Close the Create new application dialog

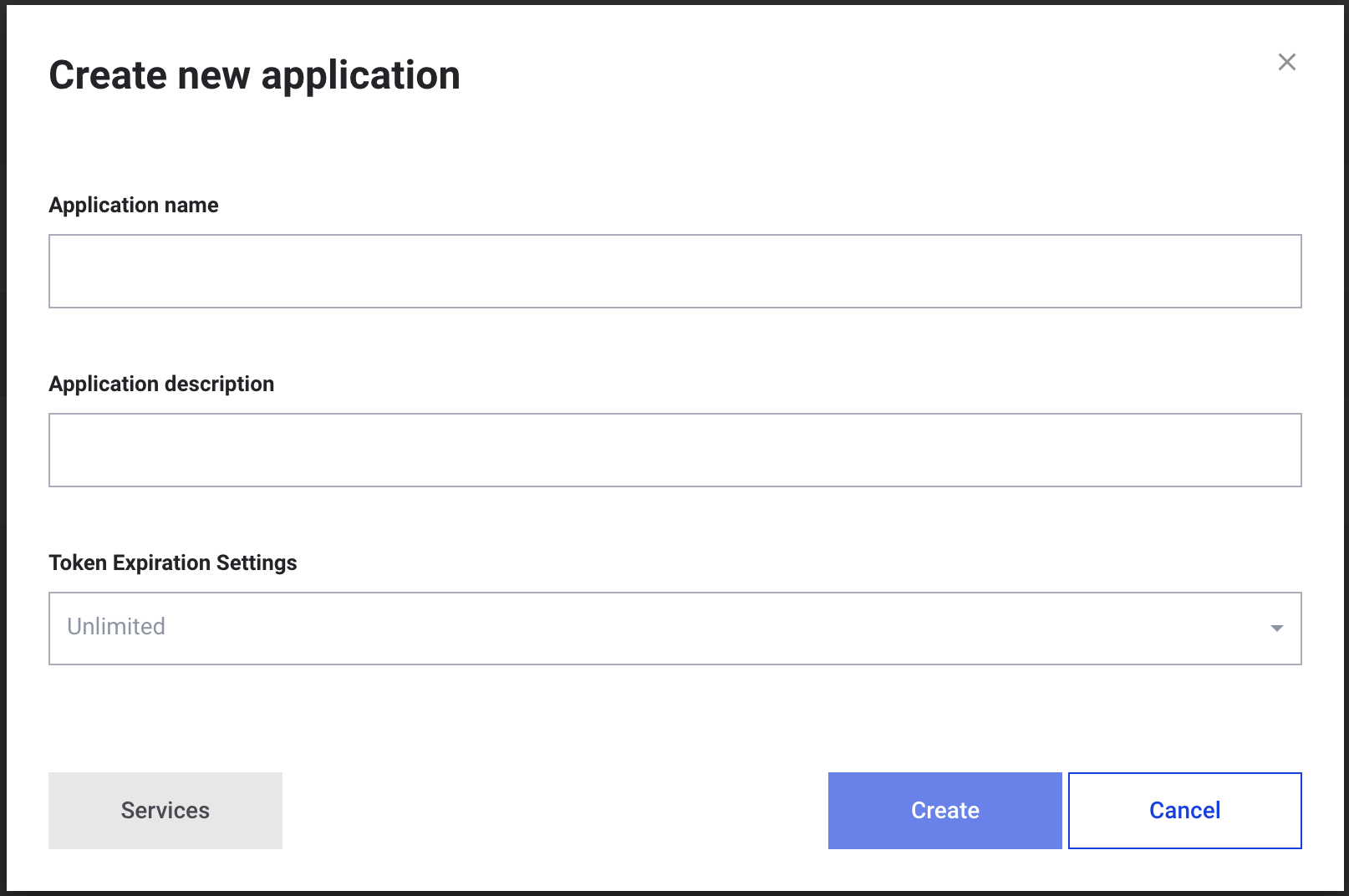[x=1286, y=62]
